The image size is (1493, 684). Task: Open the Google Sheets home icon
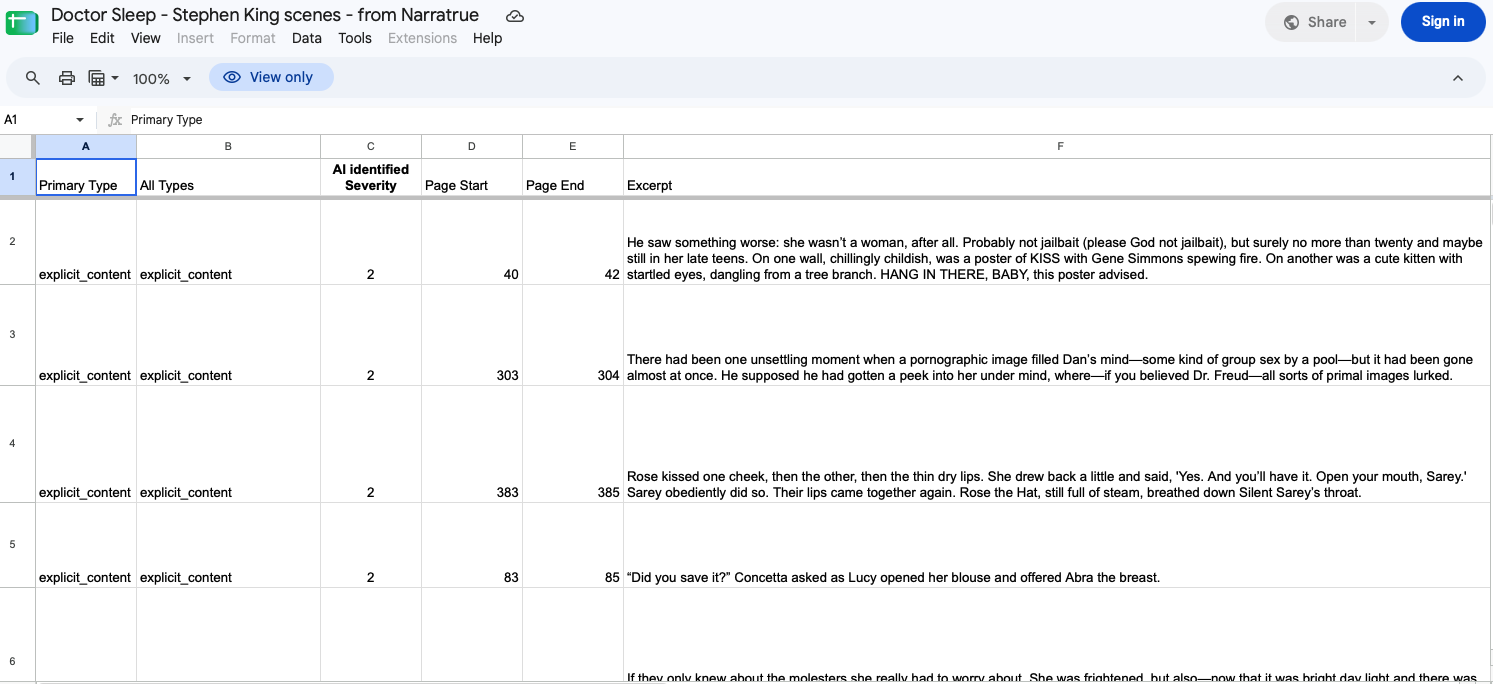tap(22, 23)
